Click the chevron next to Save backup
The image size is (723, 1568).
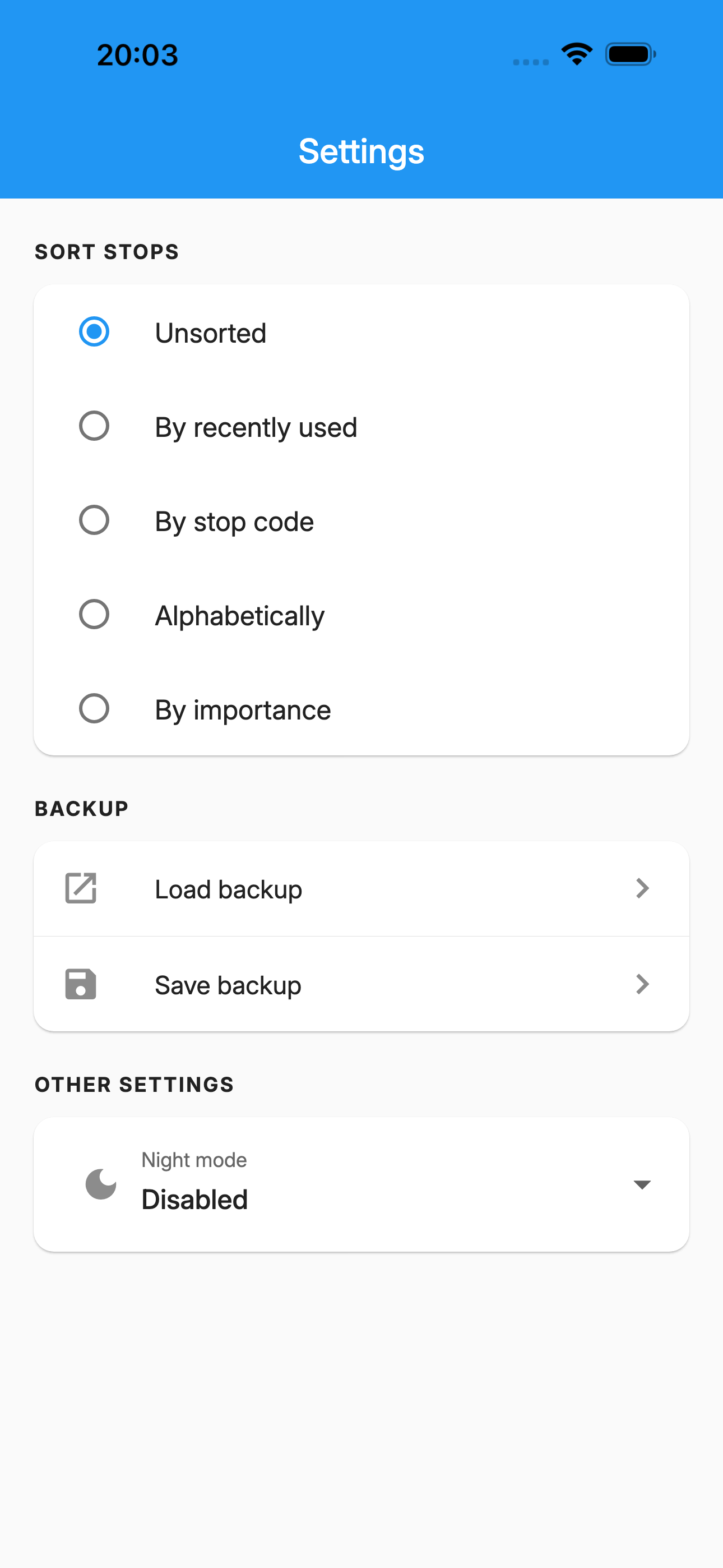642,984
